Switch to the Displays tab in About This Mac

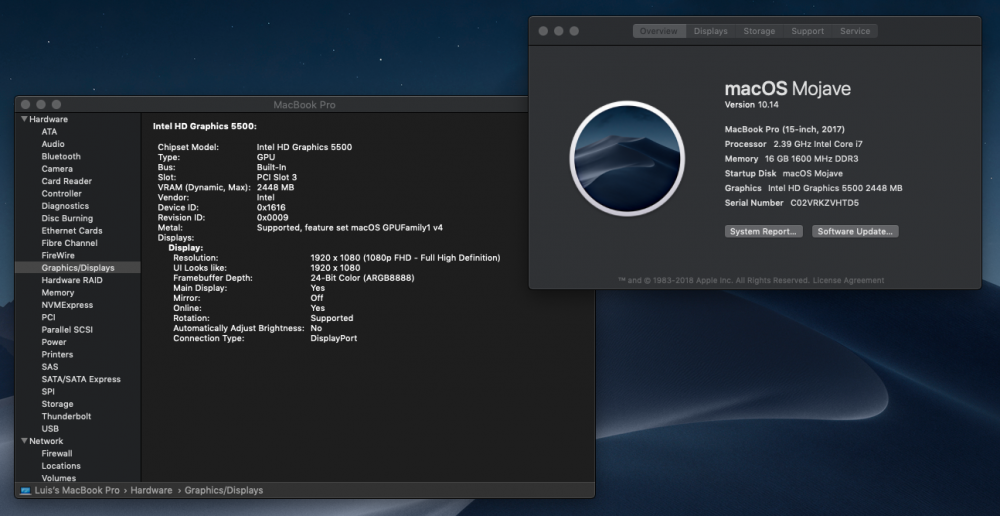[x=710, y=31]
